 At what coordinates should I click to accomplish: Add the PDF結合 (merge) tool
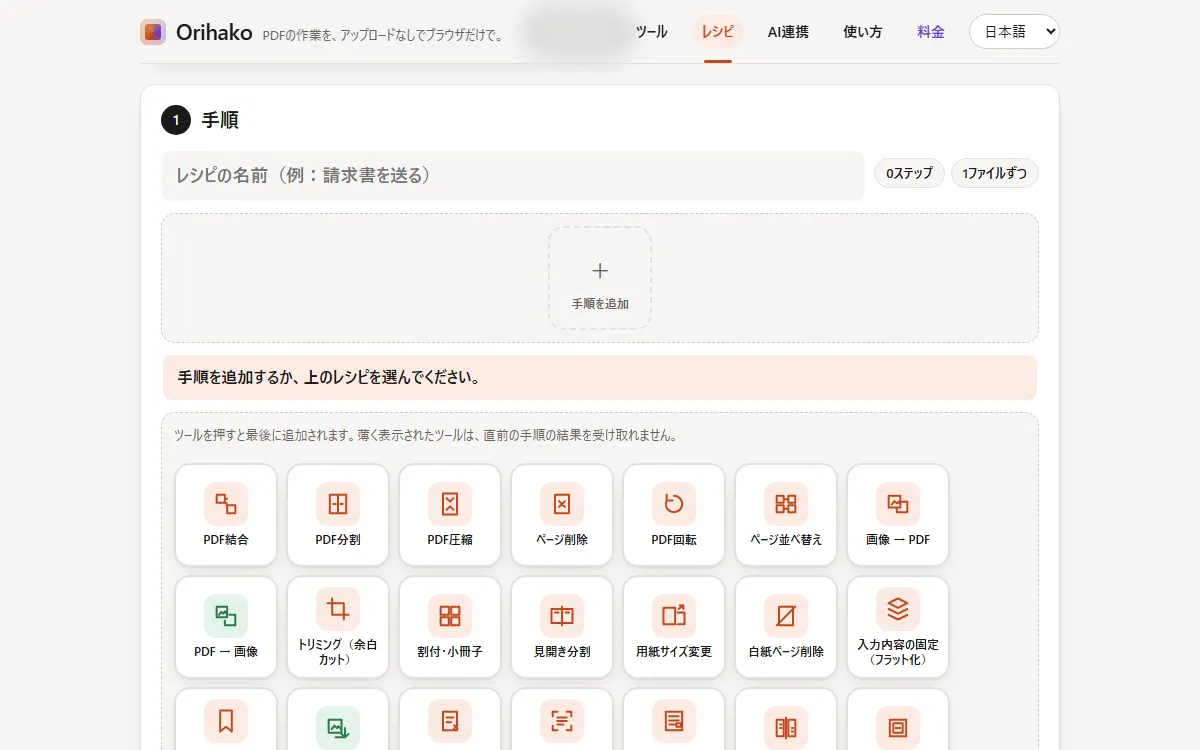[x=226, y=515]
